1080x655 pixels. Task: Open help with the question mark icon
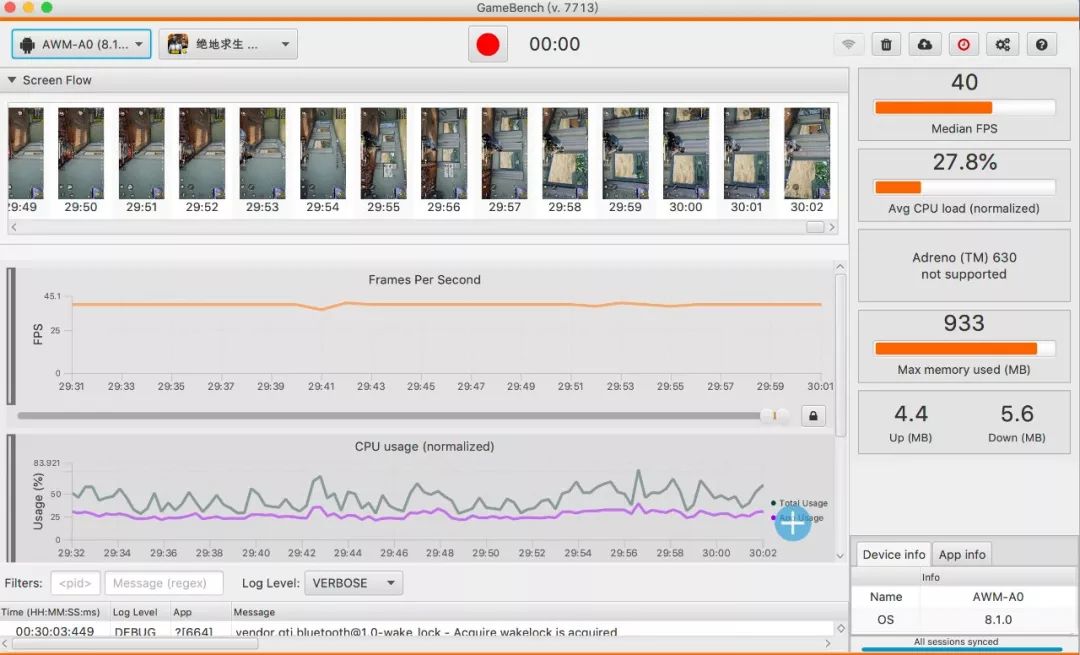click(1041, 44)
